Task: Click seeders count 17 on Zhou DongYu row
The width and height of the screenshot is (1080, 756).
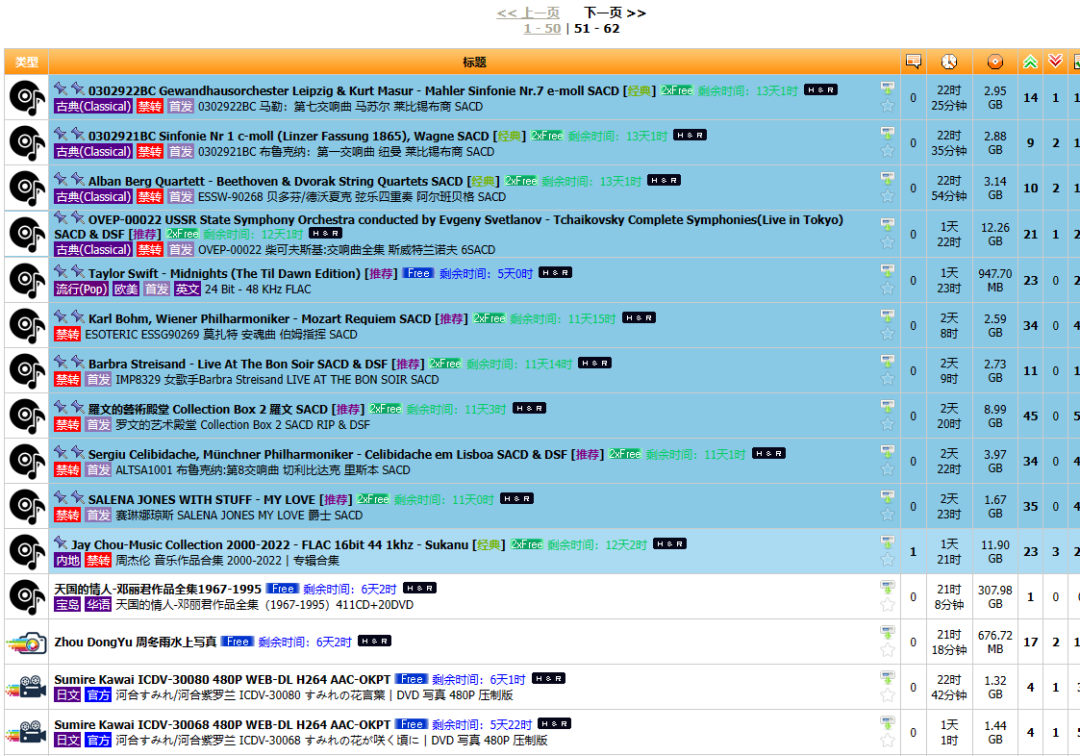Action: click(1030, 642)
